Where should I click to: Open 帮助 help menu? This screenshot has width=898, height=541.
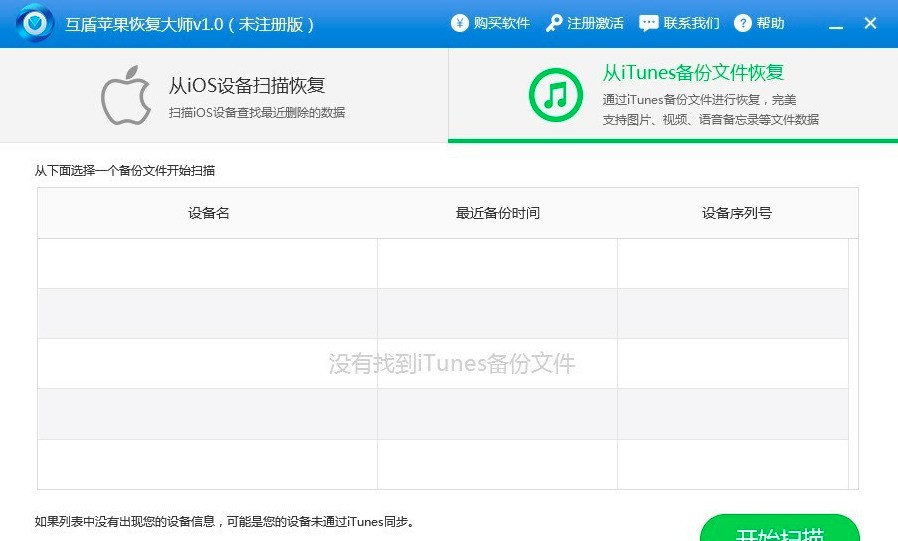point(770,23)
